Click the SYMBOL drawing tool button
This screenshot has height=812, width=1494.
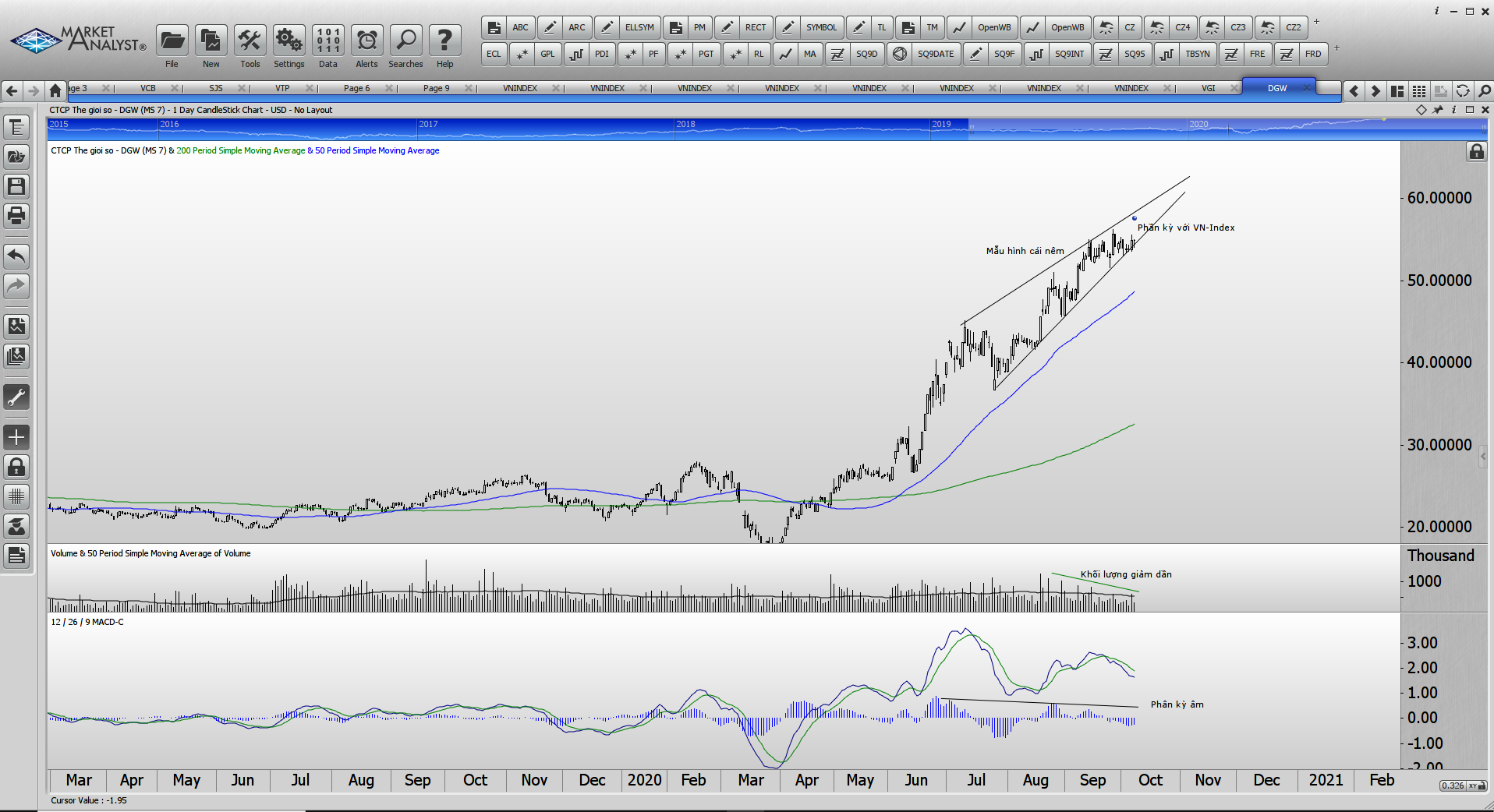pos(820,27)
